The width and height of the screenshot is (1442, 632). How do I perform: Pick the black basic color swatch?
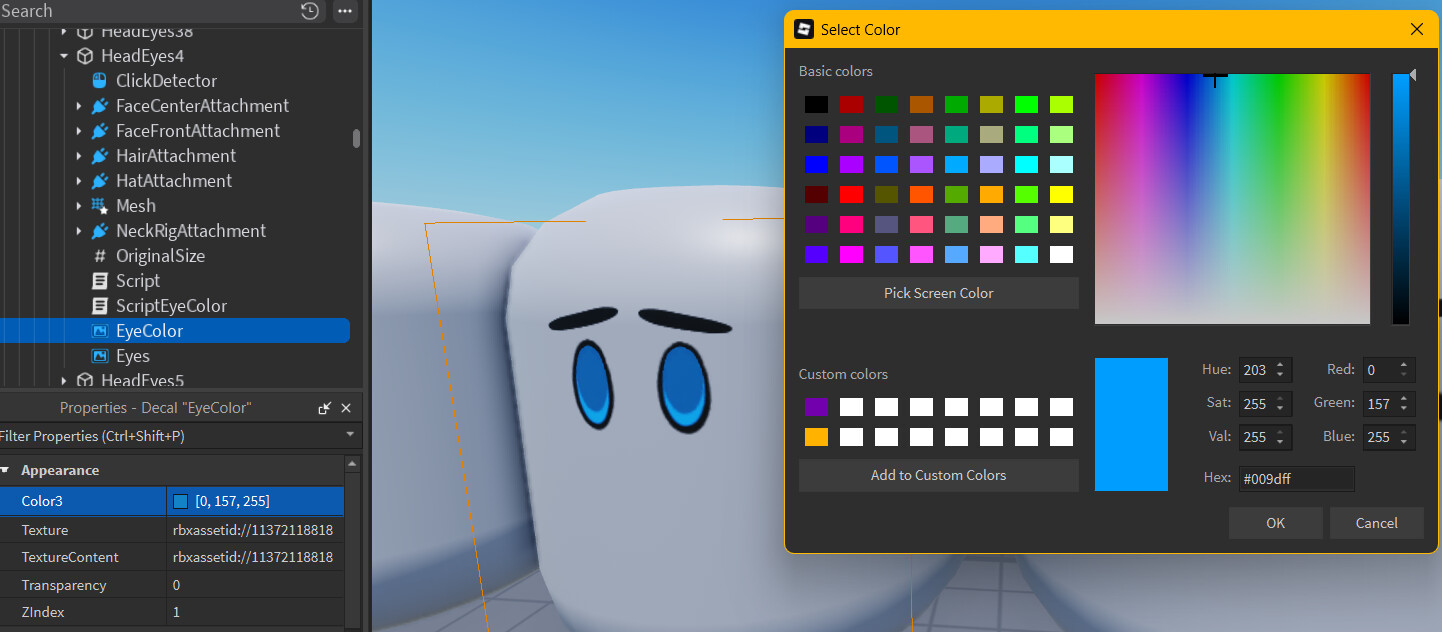tap(816, 105)
